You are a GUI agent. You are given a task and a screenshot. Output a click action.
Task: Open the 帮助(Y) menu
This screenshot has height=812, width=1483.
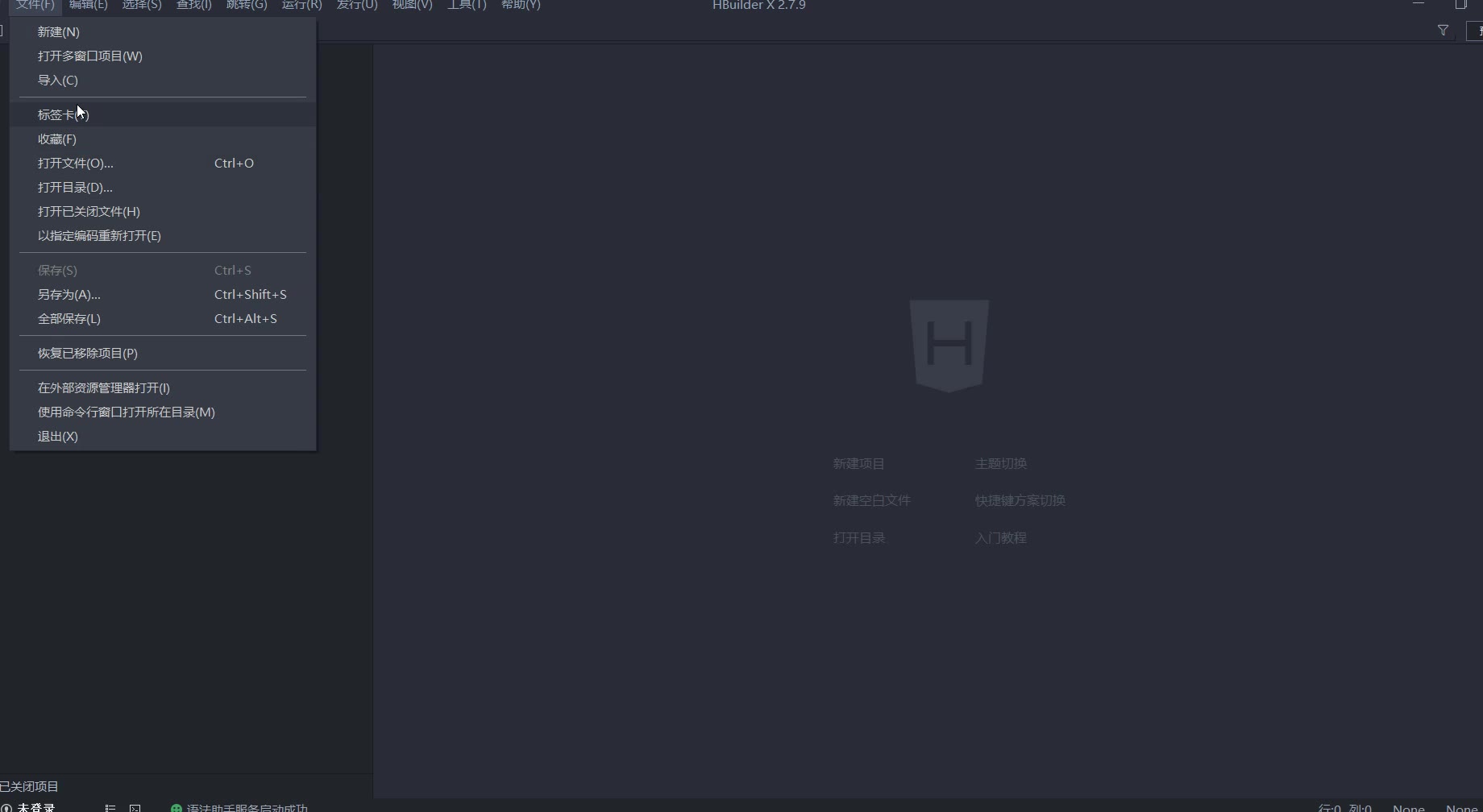tap(521, 5)
